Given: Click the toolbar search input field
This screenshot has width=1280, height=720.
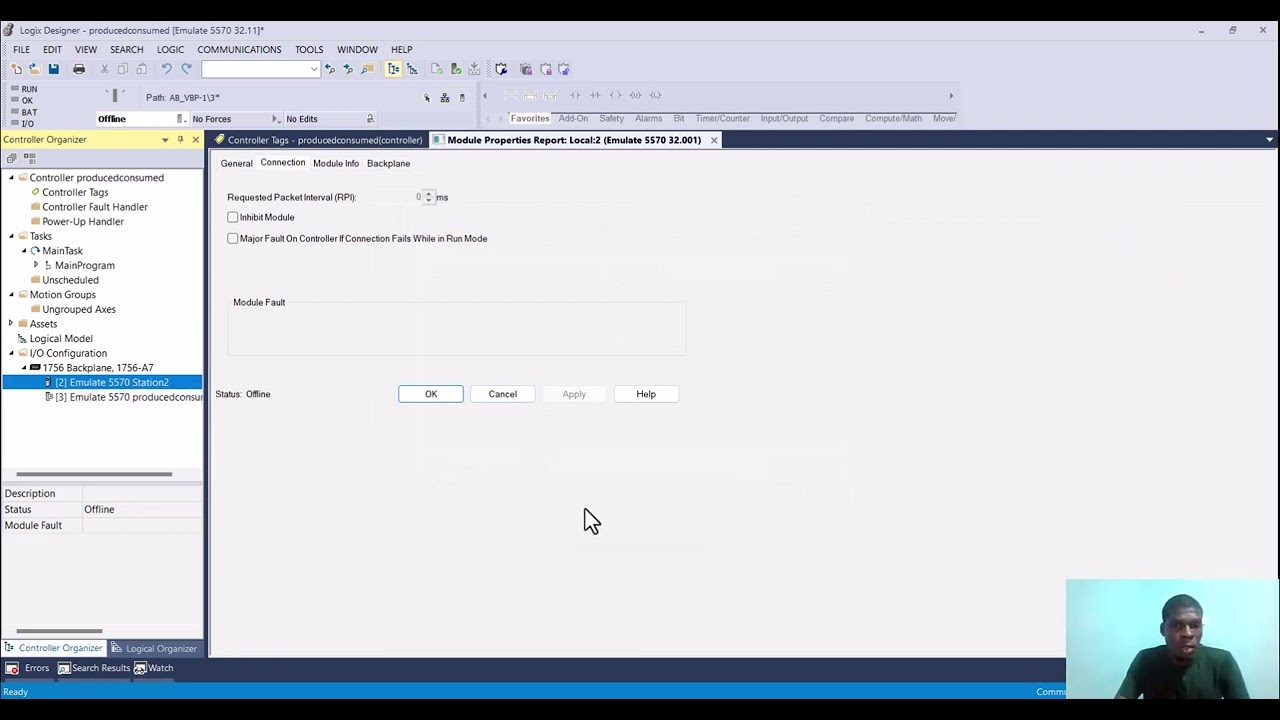Looking at the screenshot, I should (x=255, y=69).
